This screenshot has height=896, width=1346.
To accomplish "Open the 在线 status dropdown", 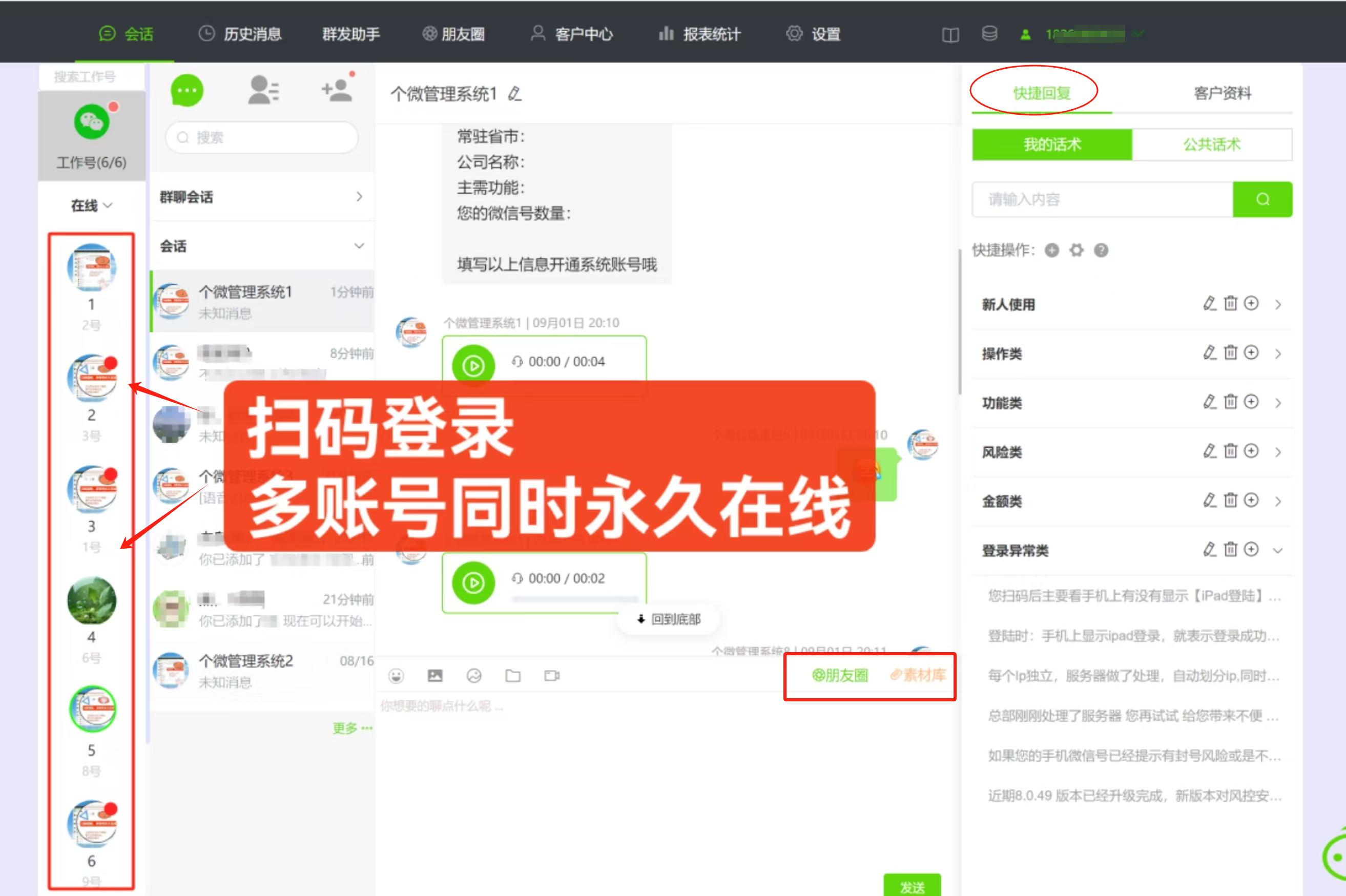I will pos(91,205).
